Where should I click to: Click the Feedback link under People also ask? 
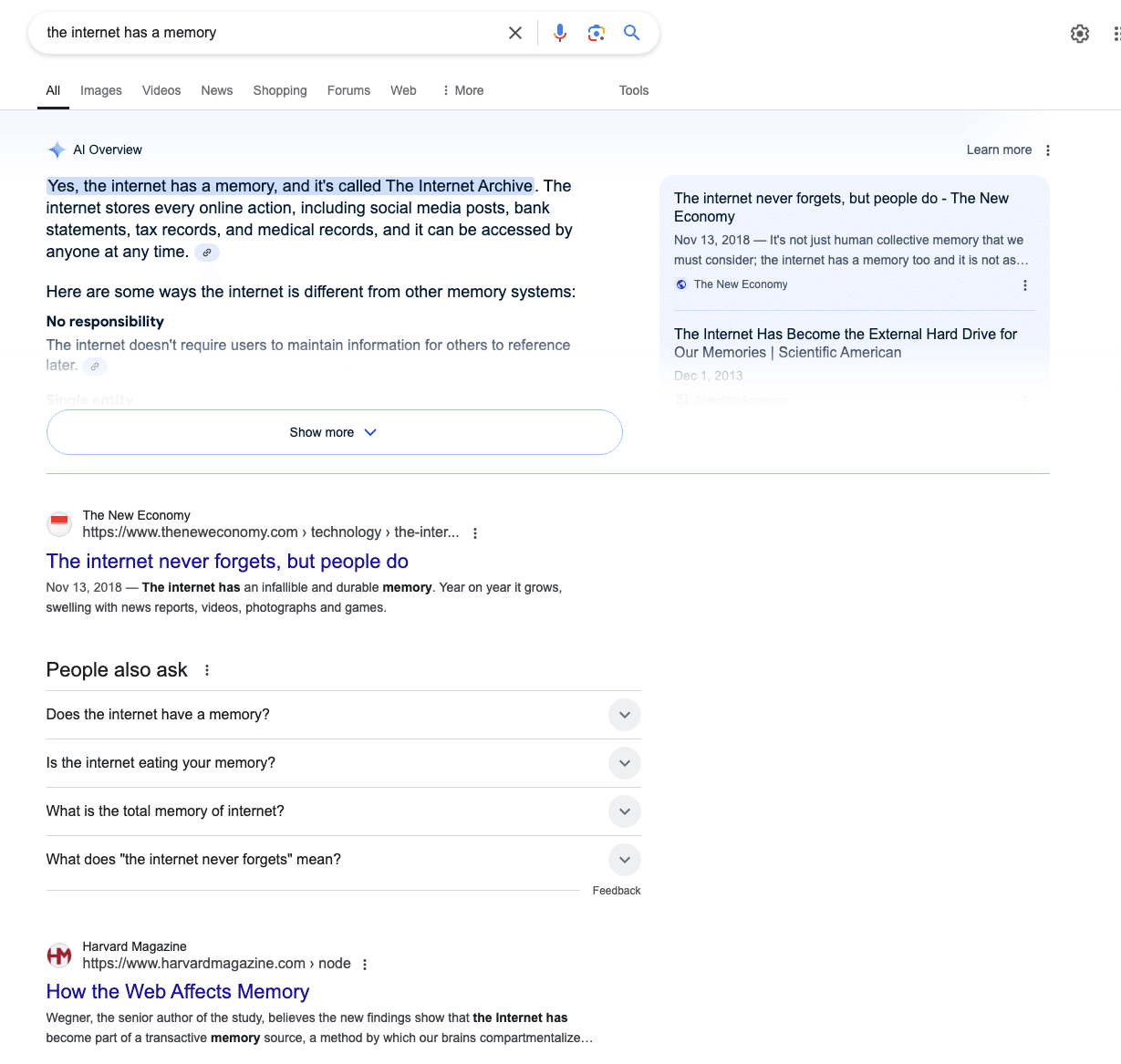tap(617, 891)
